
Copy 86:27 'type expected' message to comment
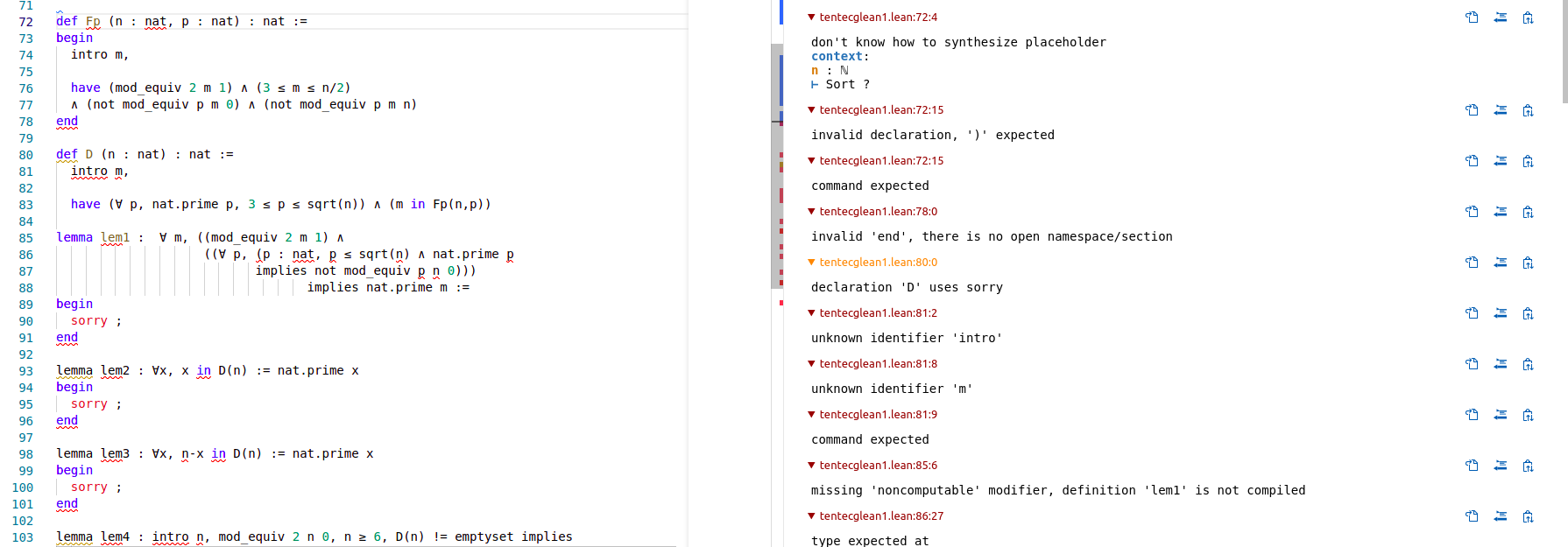1501,516
